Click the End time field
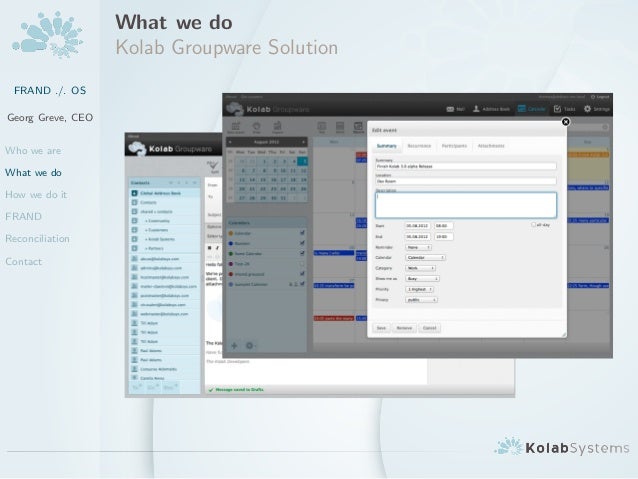 (444, 236)
